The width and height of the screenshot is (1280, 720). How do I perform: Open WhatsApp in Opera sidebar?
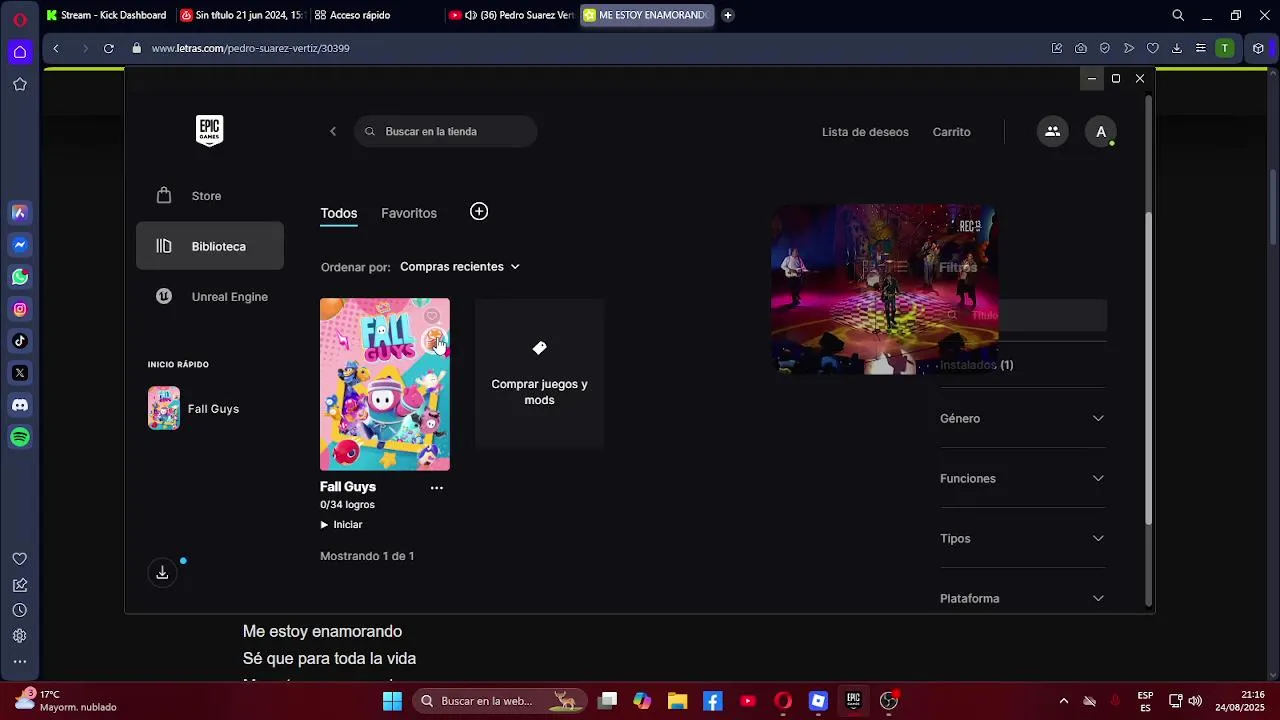(x=20, y=277)
